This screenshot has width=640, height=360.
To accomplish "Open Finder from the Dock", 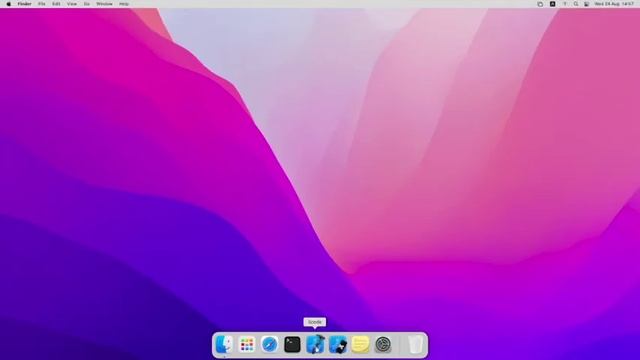I will coord(224,344).
